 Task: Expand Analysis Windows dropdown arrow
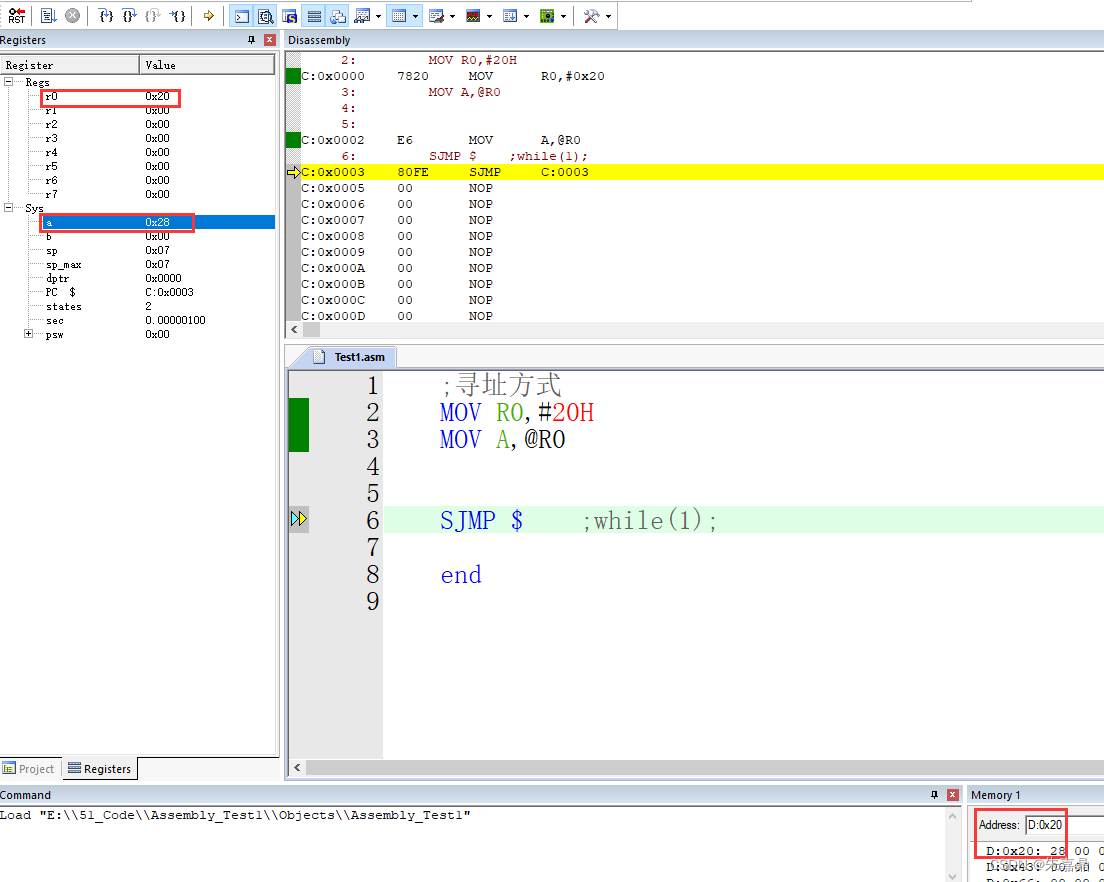pyautogui.click(x=489, y=16)
